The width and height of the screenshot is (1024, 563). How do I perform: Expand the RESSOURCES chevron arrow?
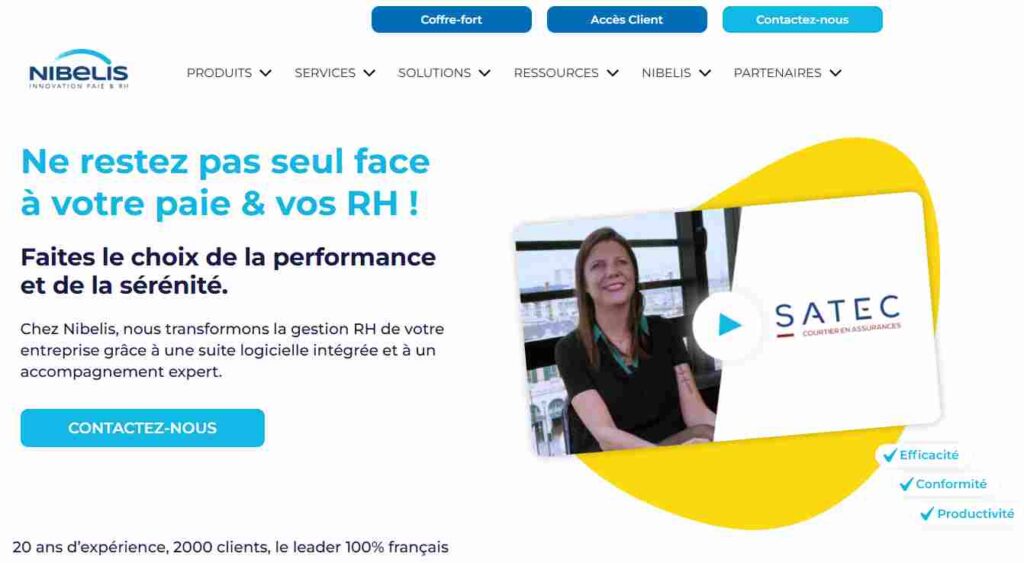tap(612, 73)
